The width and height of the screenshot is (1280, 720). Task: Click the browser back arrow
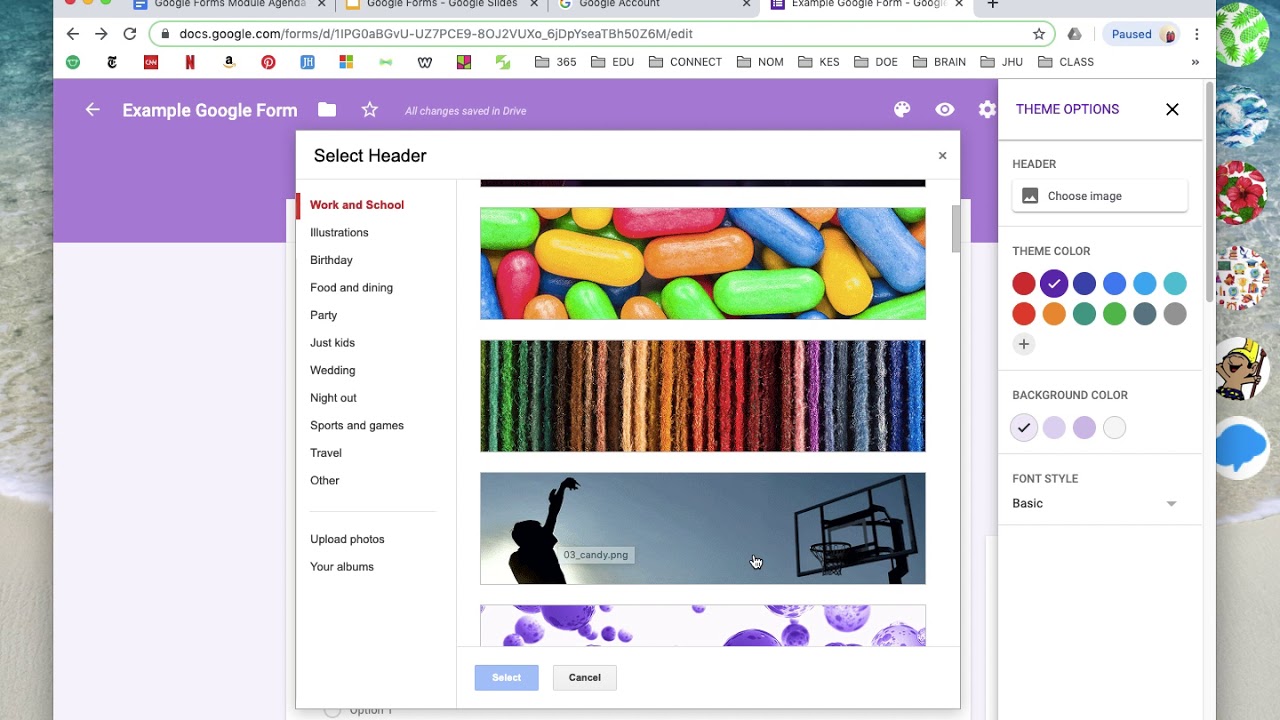click(x=72, y=34)
